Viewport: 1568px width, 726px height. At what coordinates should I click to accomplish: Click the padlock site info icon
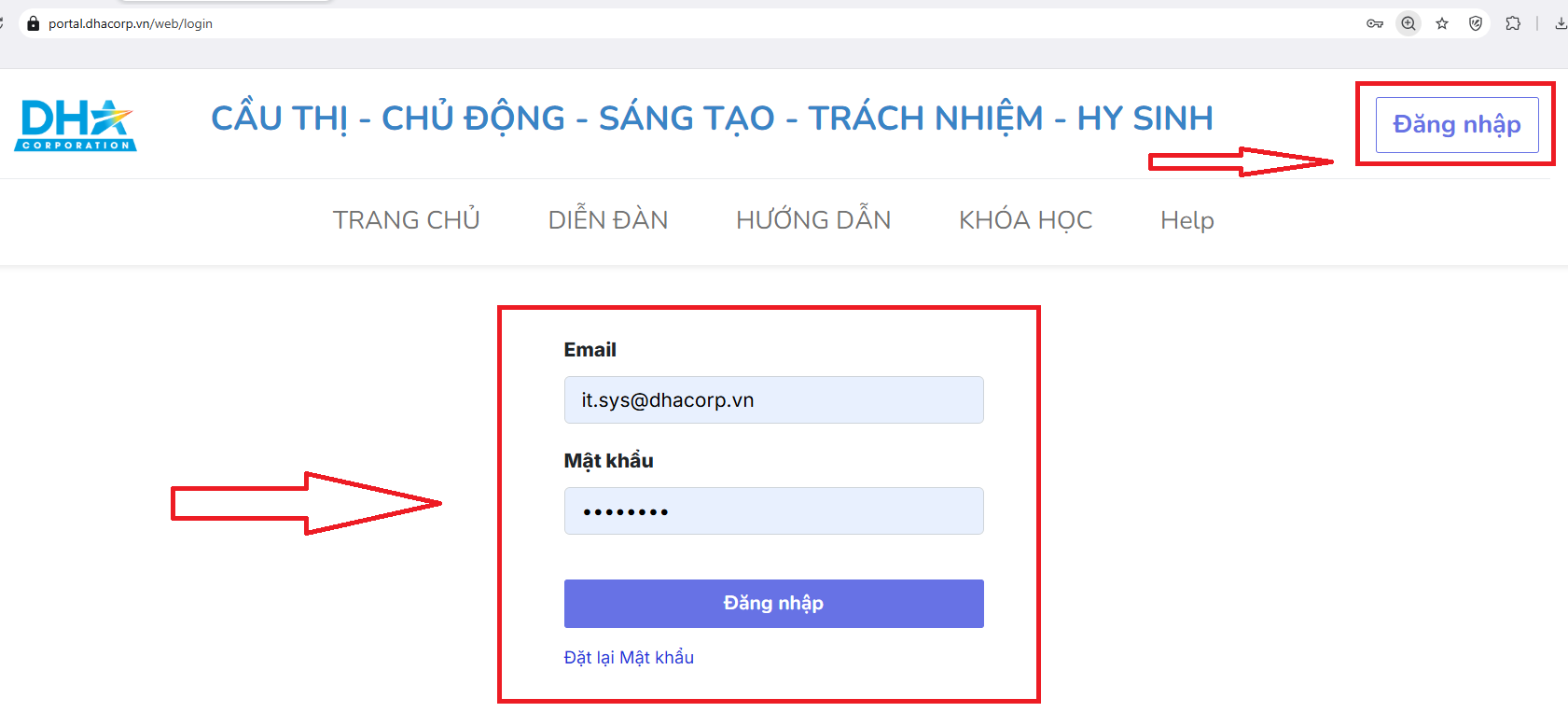pyautogui.click(x=34, y=23)
